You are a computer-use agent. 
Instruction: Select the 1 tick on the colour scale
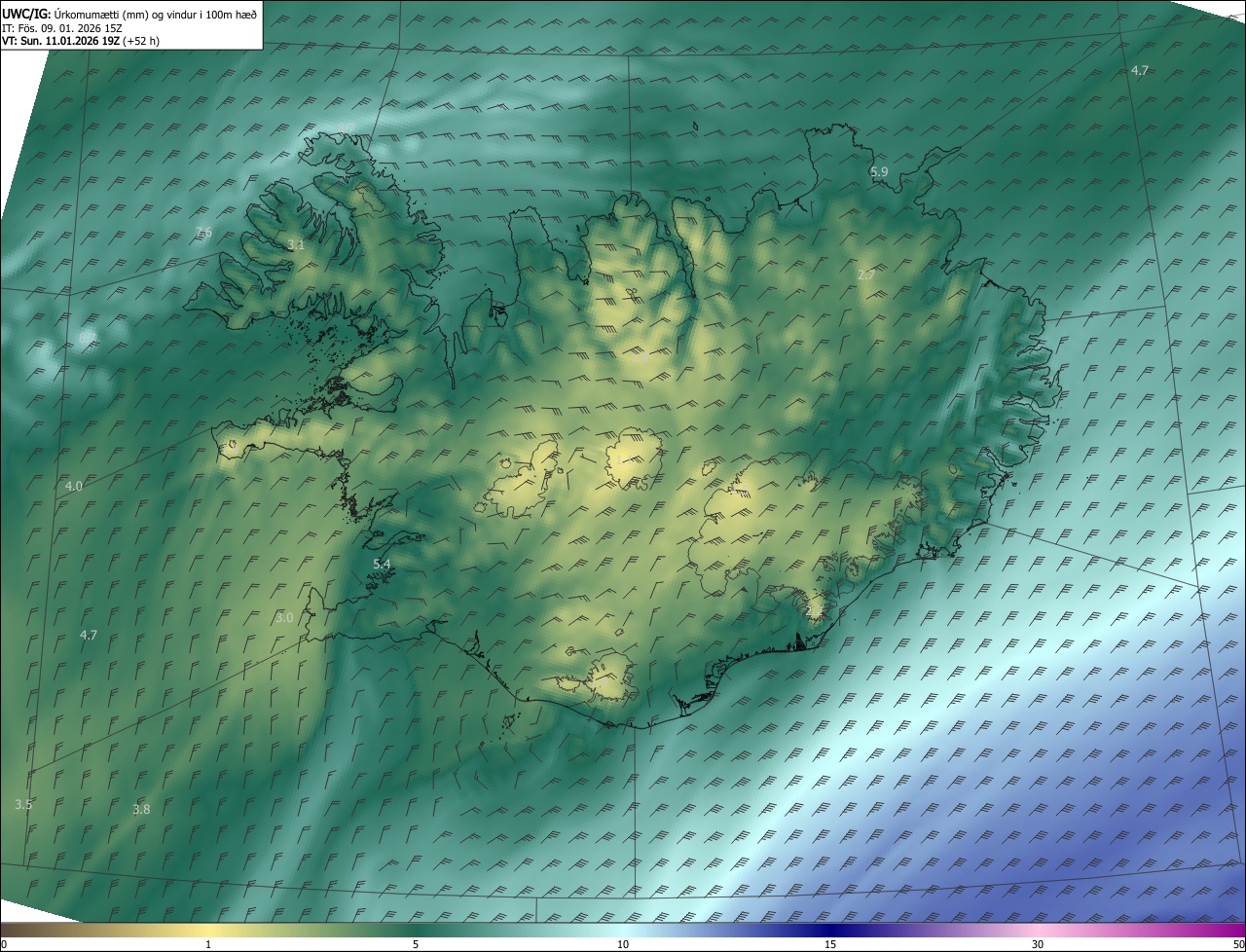[x=208, y=945]
